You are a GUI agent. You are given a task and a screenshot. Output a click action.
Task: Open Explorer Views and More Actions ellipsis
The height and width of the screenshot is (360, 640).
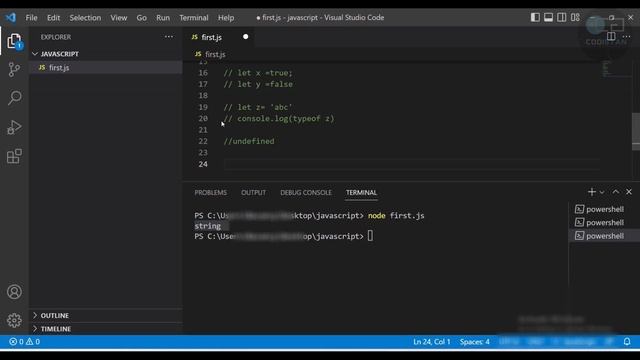click(x=169, y=37)
